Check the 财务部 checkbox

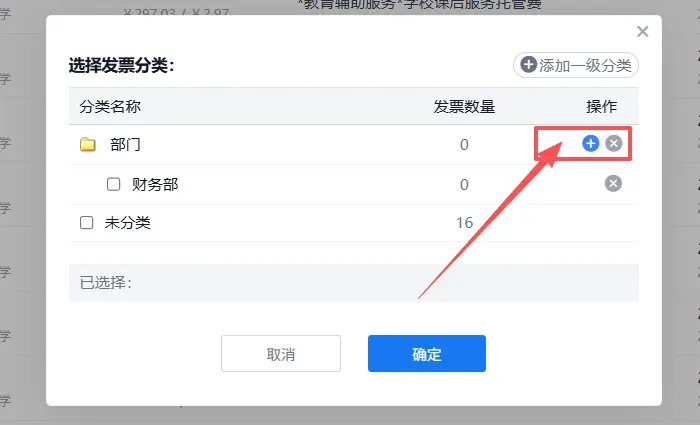113,184
